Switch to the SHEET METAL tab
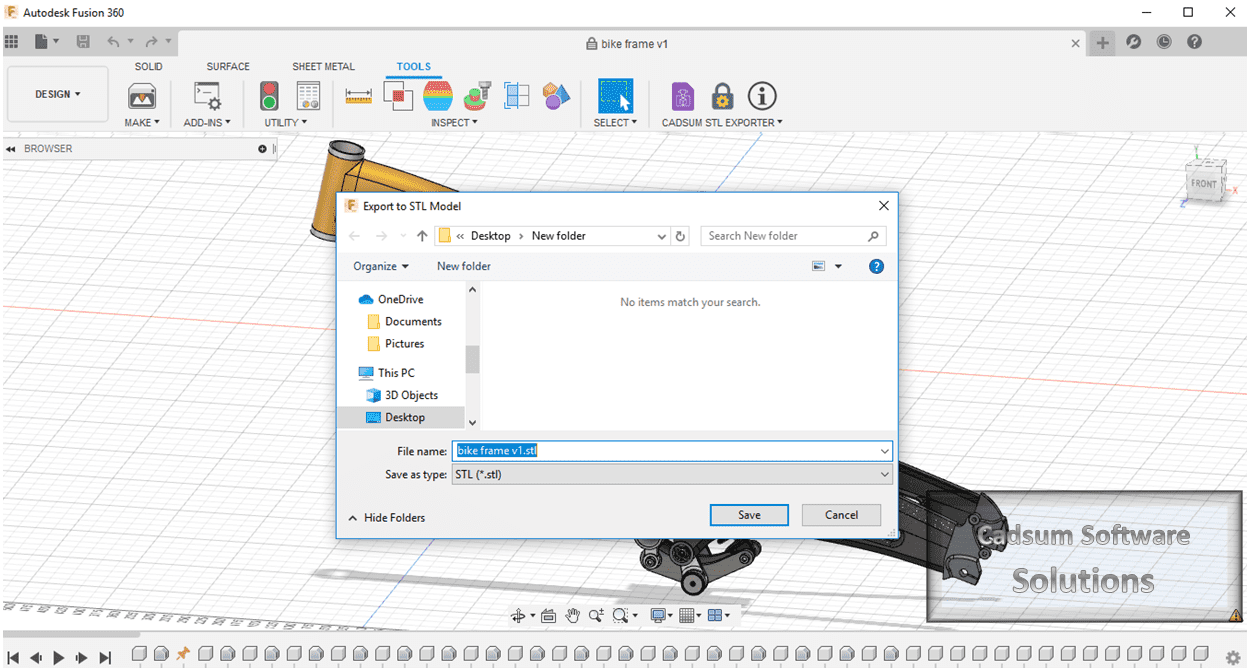The height and width of the screenshot is (668, 1247). click(323, 66)
